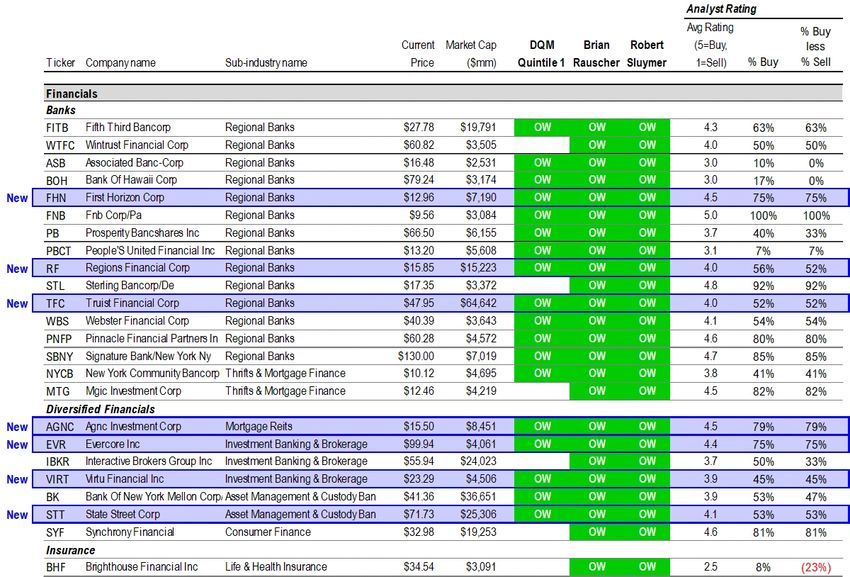Select the Diversified Financials group heading

[100, 409]
